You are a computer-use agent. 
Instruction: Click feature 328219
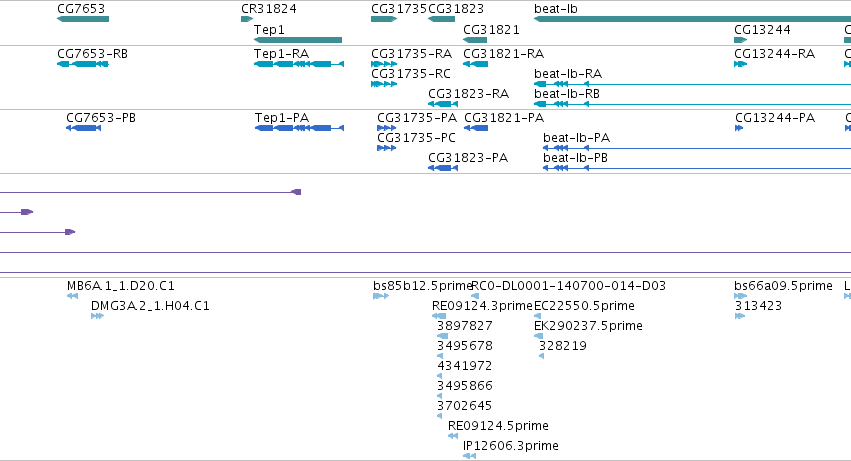(x=562, y=346)
